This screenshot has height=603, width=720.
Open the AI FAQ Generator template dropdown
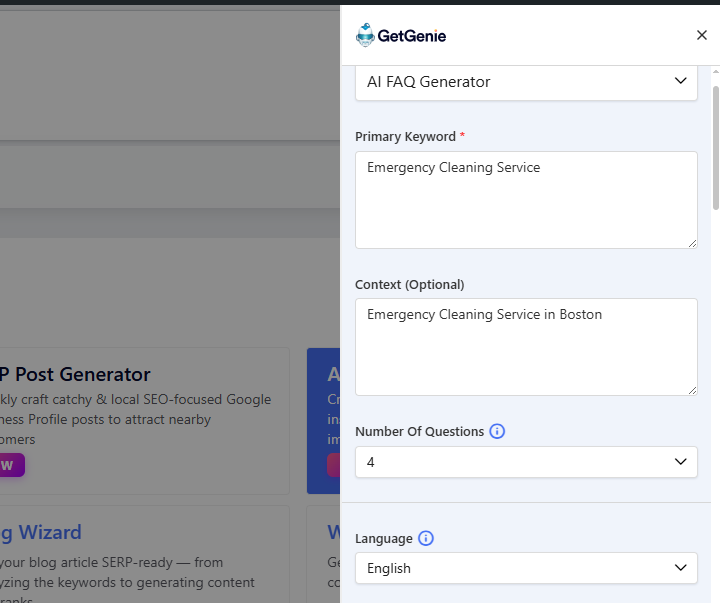point(526,82)
